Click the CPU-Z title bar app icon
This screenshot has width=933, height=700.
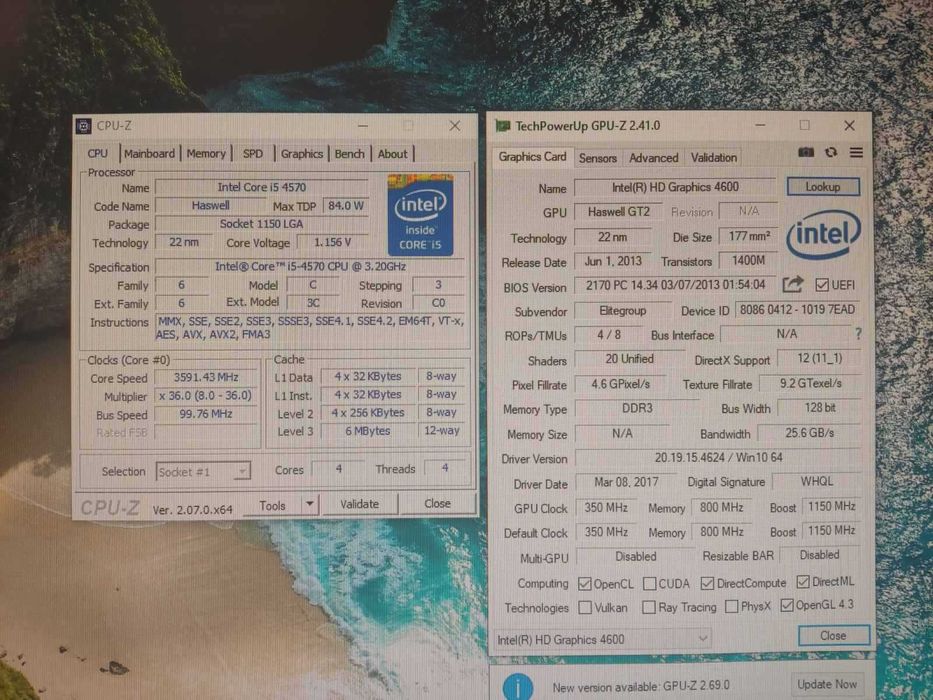coord(84,126)
